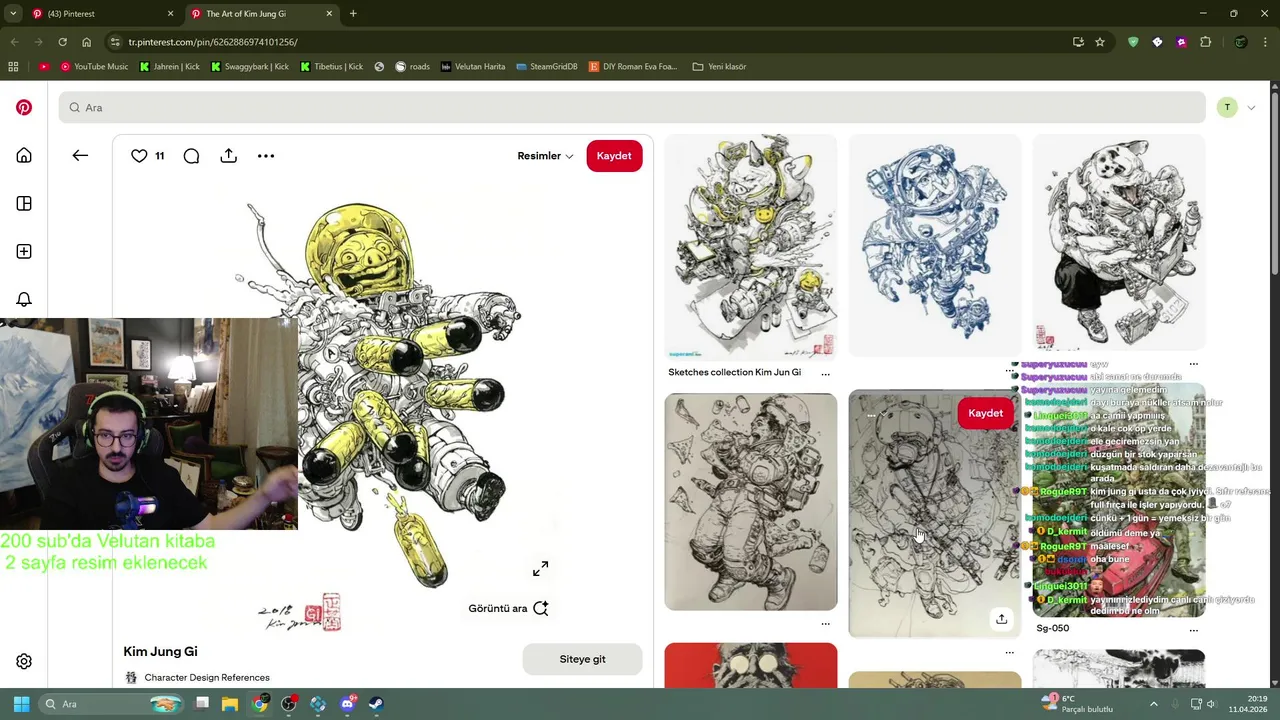Open Jahrein | Kick bookmark

click(x=170, y=67)
